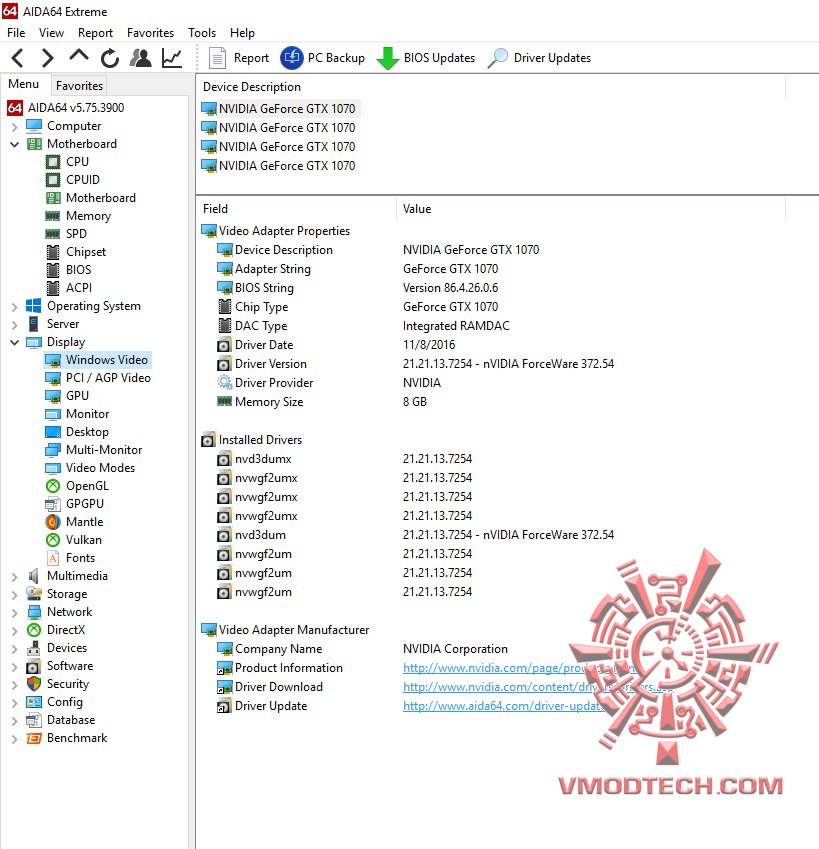This screenshot has width=819, height=849.
Task: Select CPU icon under Motherboard
Action: coord(53,162)
